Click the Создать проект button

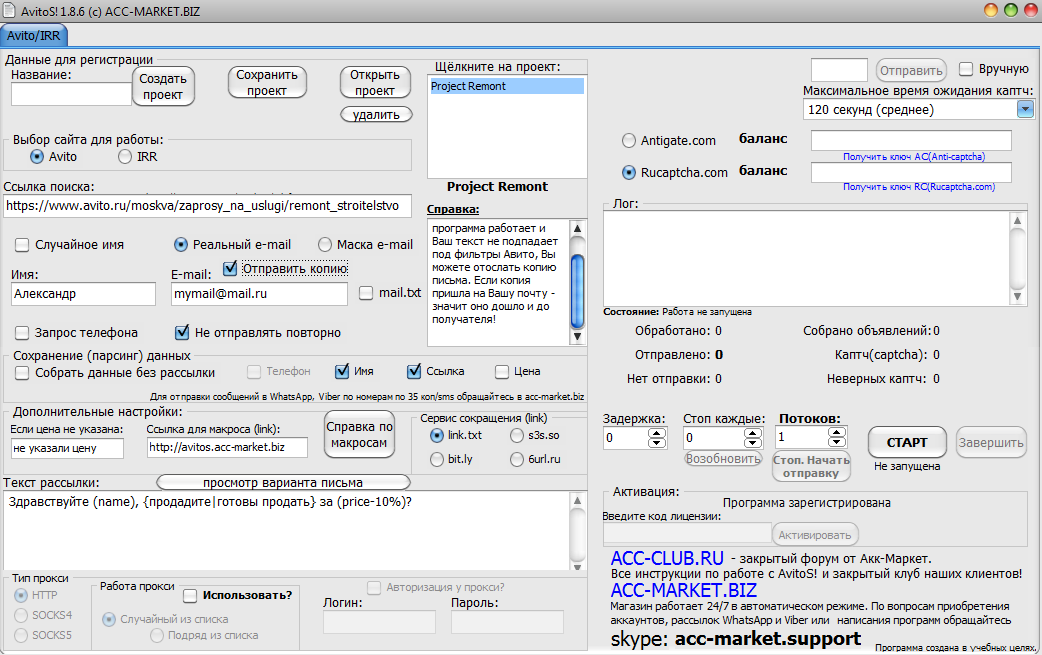pyautogui.click(x=163, y=86)
